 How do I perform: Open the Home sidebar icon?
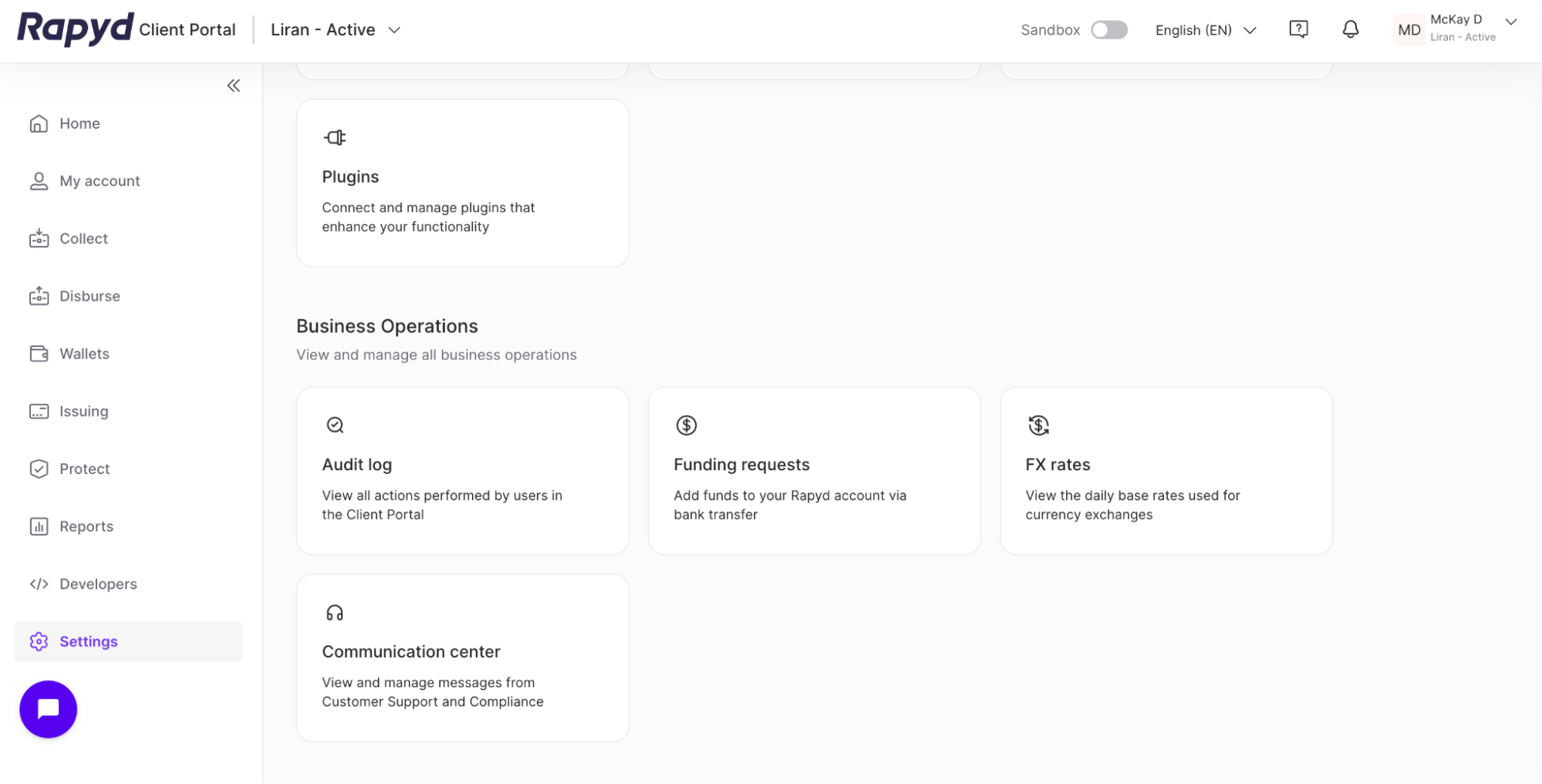39,123
